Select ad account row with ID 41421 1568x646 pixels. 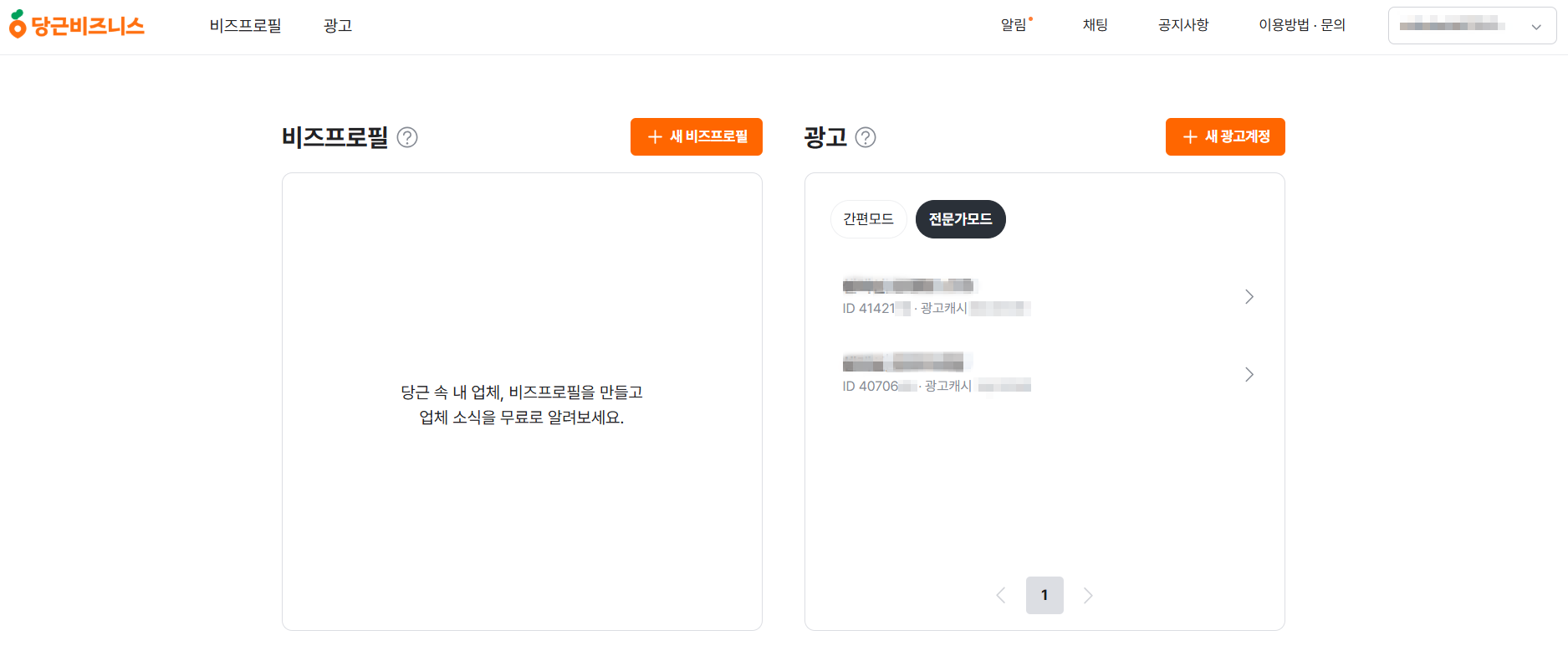(1044, 297)
